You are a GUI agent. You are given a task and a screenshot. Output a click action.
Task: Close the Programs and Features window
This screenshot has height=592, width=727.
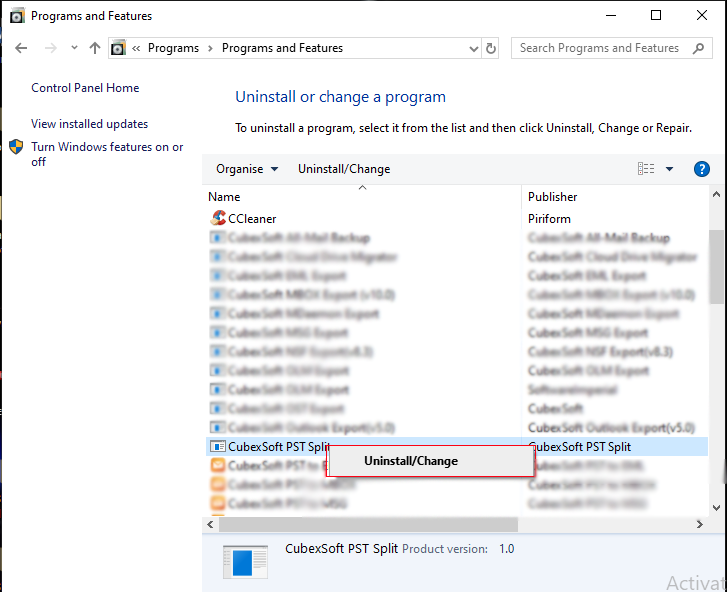pyautogui.click(x=701, y=15)
